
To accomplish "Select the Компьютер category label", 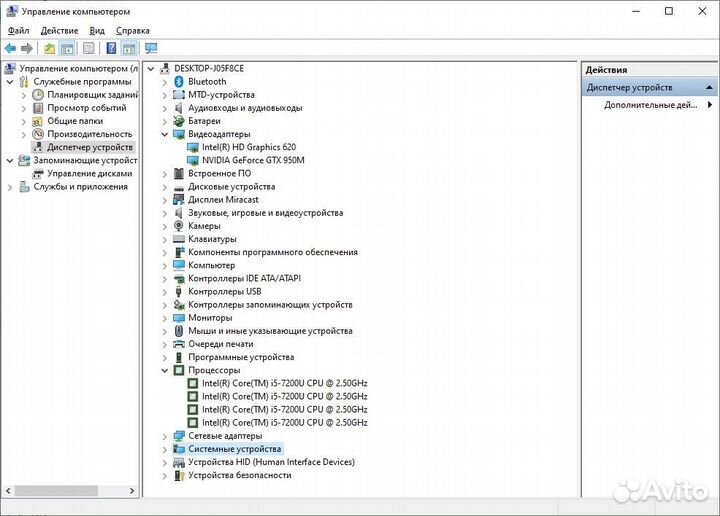I will [x=211, y=265].
